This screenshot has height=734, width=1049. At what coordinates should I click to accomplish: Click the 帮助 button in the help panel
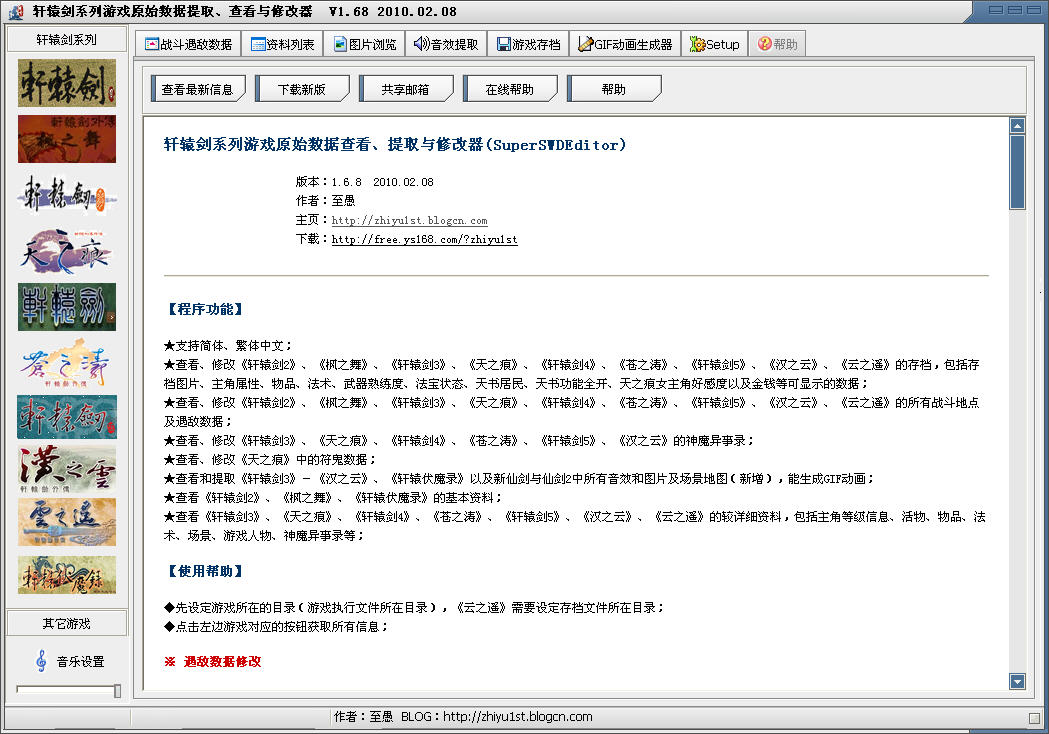(613, 89)
